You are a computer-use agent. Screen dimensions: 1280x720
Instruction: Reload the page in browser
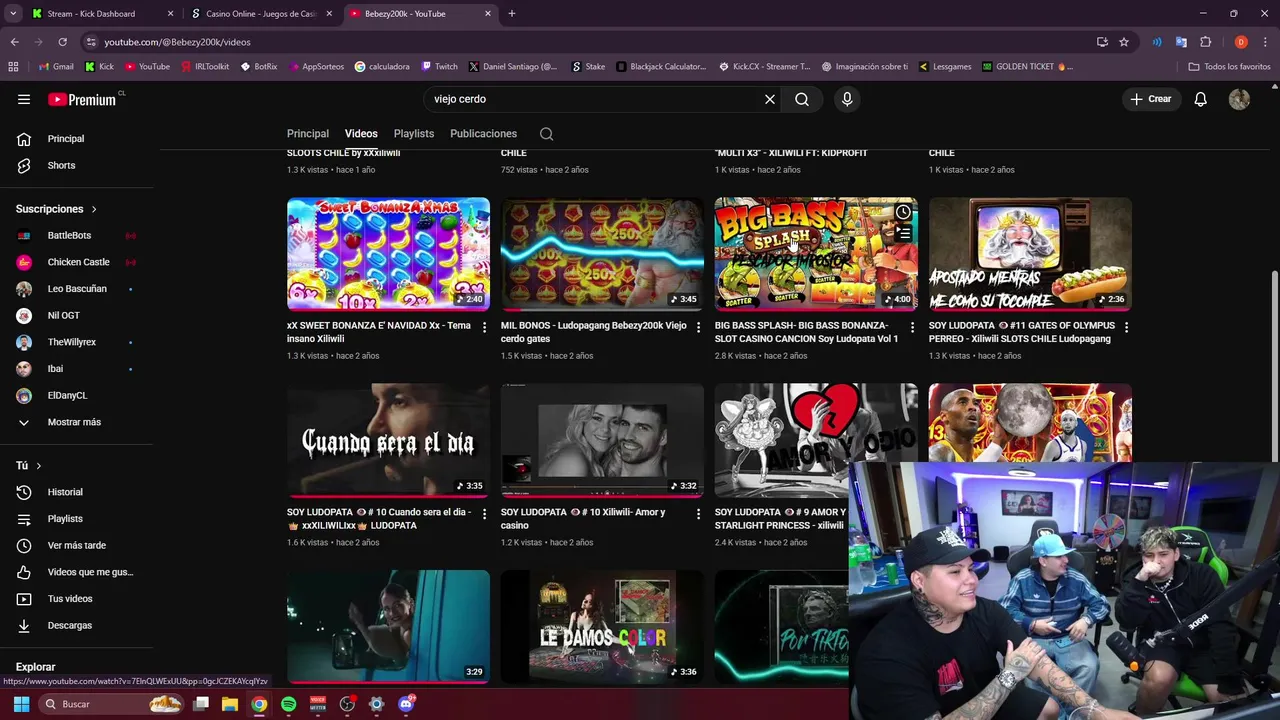(62, 42)
